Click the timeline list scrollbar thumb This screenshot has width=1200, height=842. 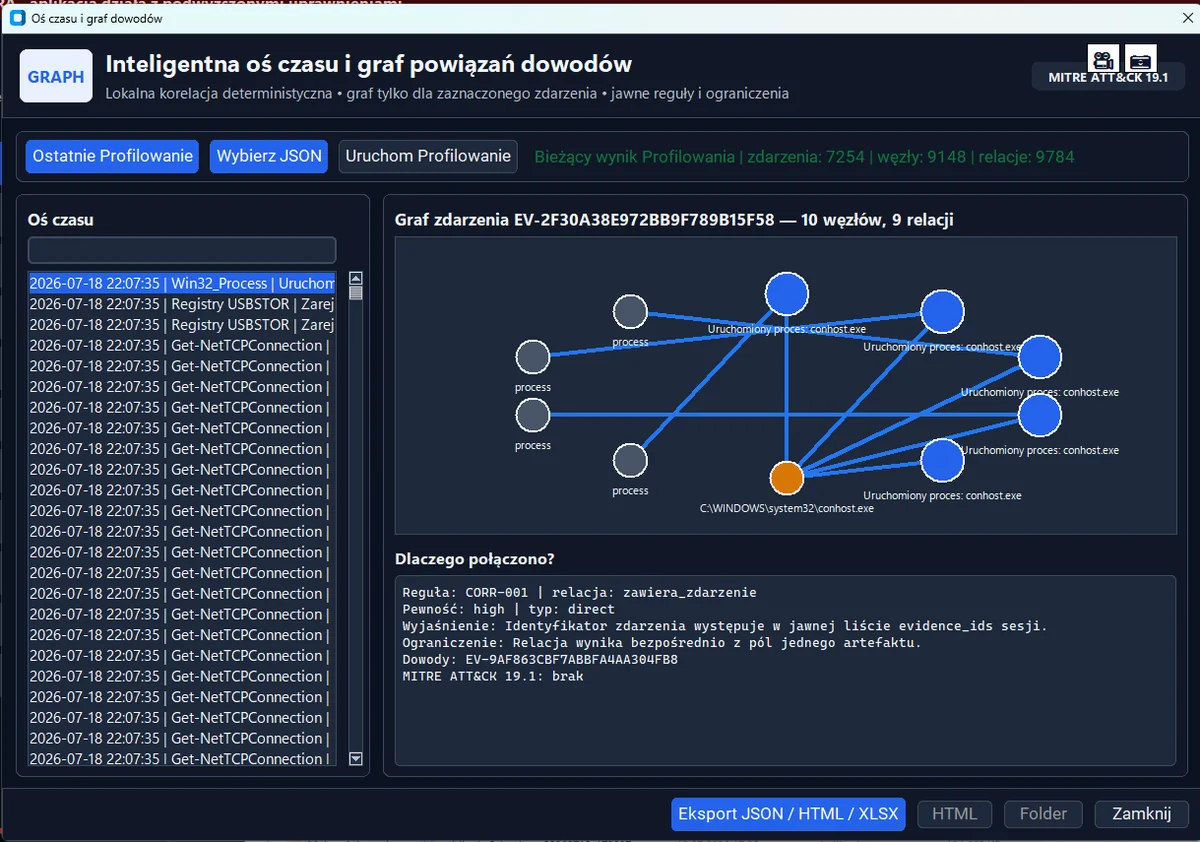(x=356, y=293)
